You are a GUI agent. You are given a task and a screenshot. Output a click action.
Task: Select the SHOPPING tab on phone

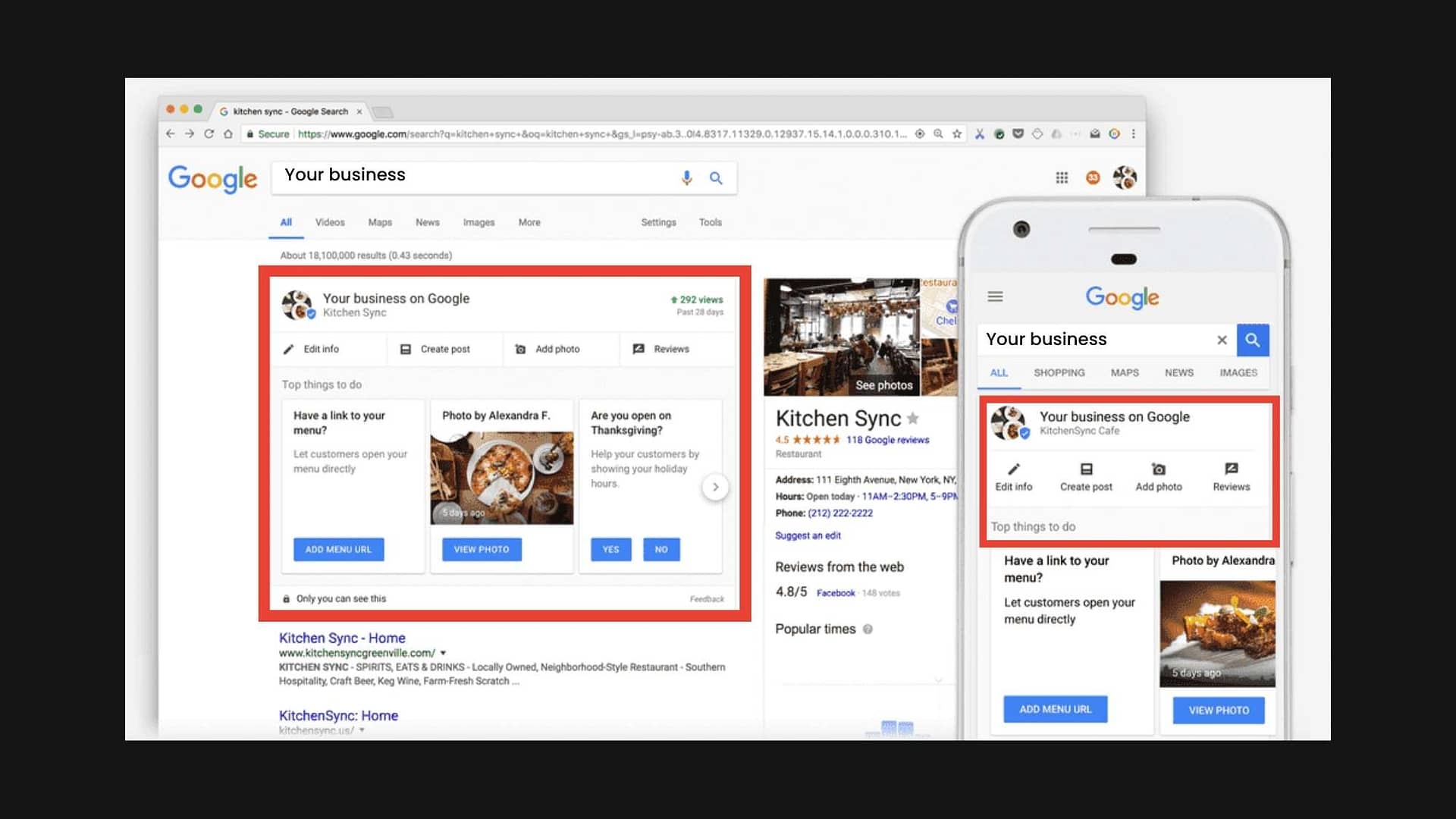coord(1059,373)
